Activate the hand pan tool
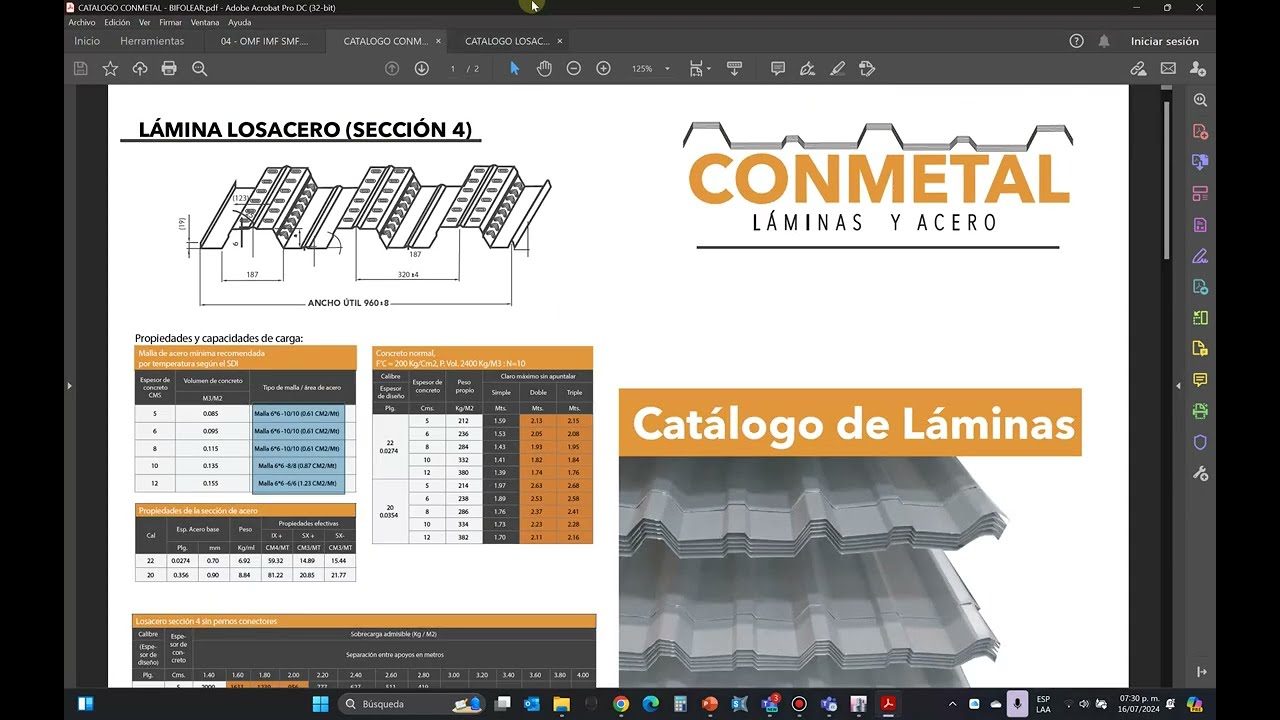Screen dimensions: 1280x720 544,68
